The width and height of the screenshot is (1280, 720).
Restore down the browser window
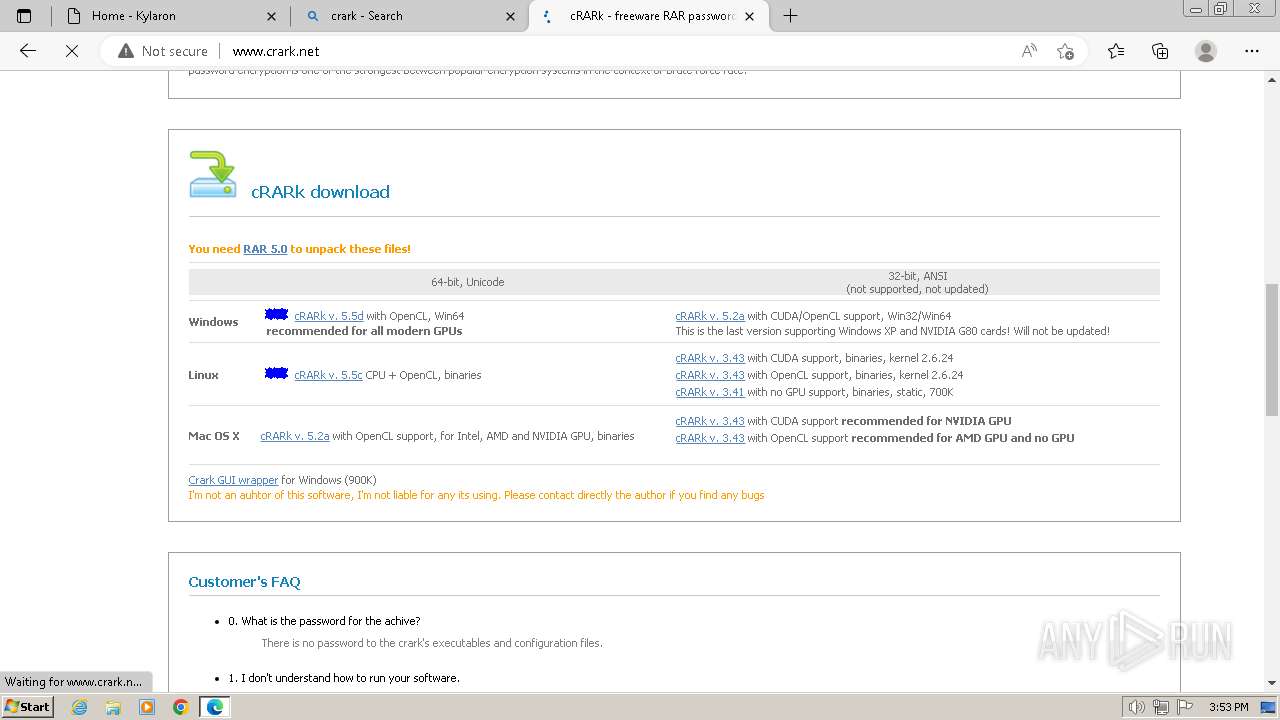coord(1220,9)
